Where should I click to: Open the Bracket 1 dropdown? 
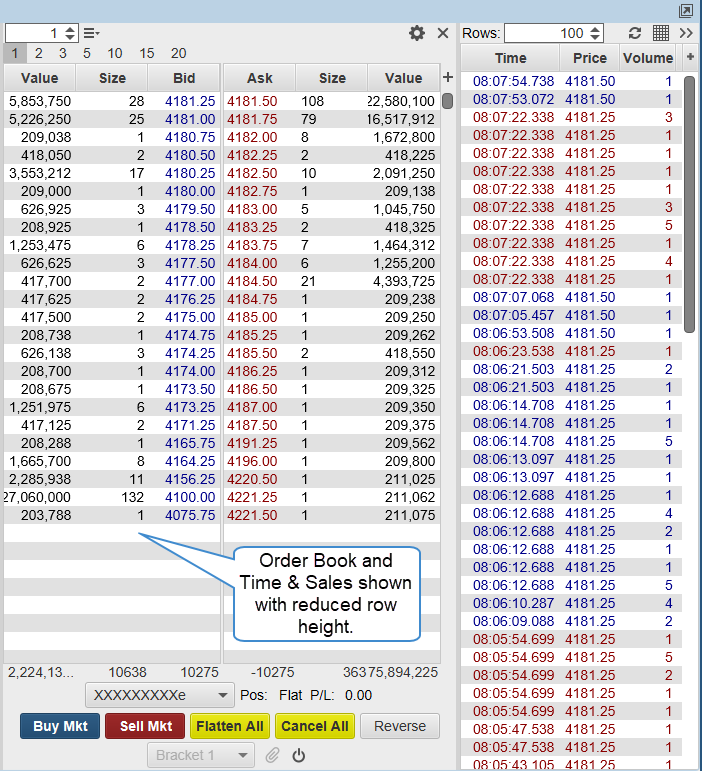click(200, 755)
